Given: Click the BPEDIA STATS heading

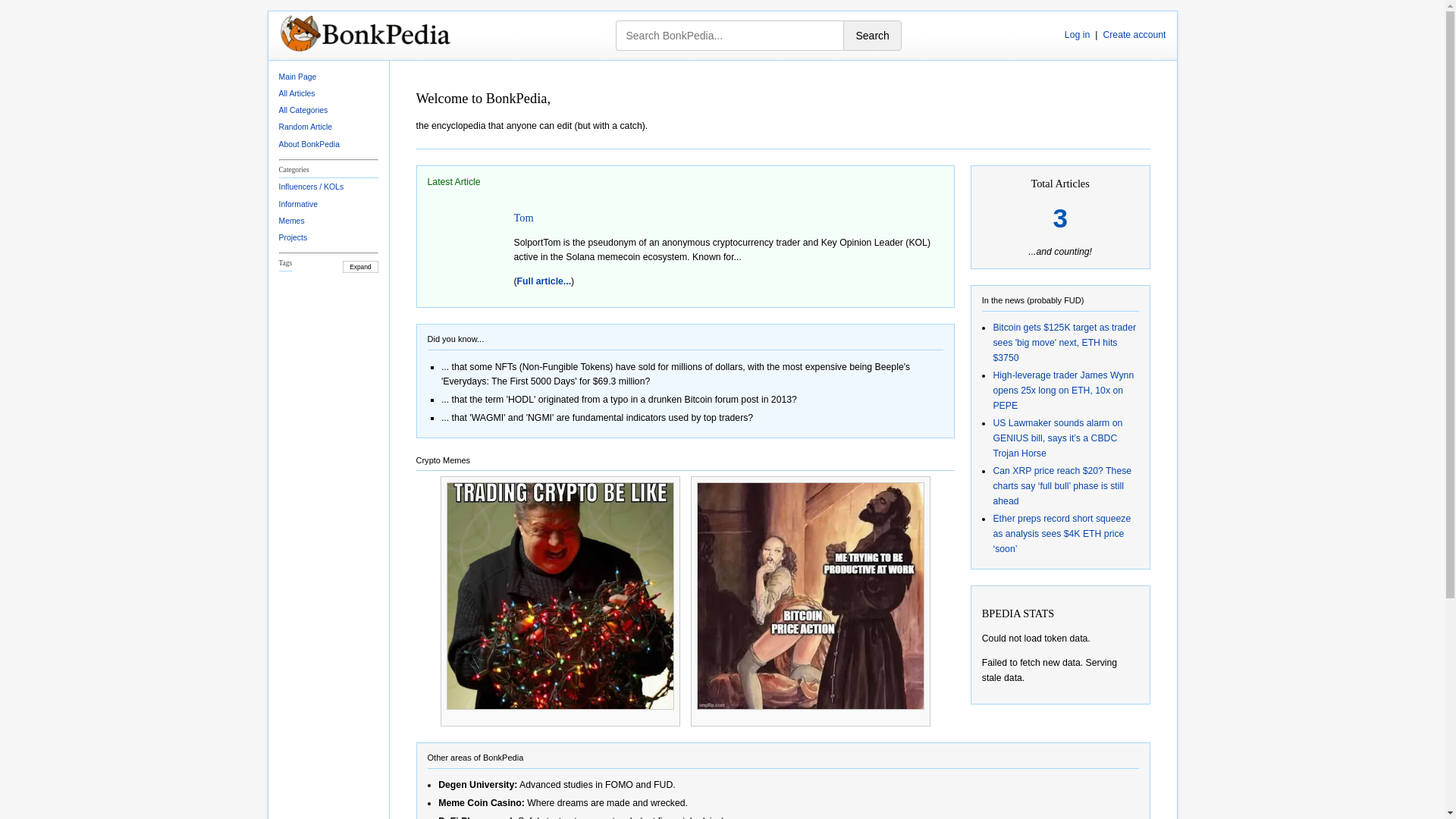Looking at the screenshot, I should [1018, 613].
